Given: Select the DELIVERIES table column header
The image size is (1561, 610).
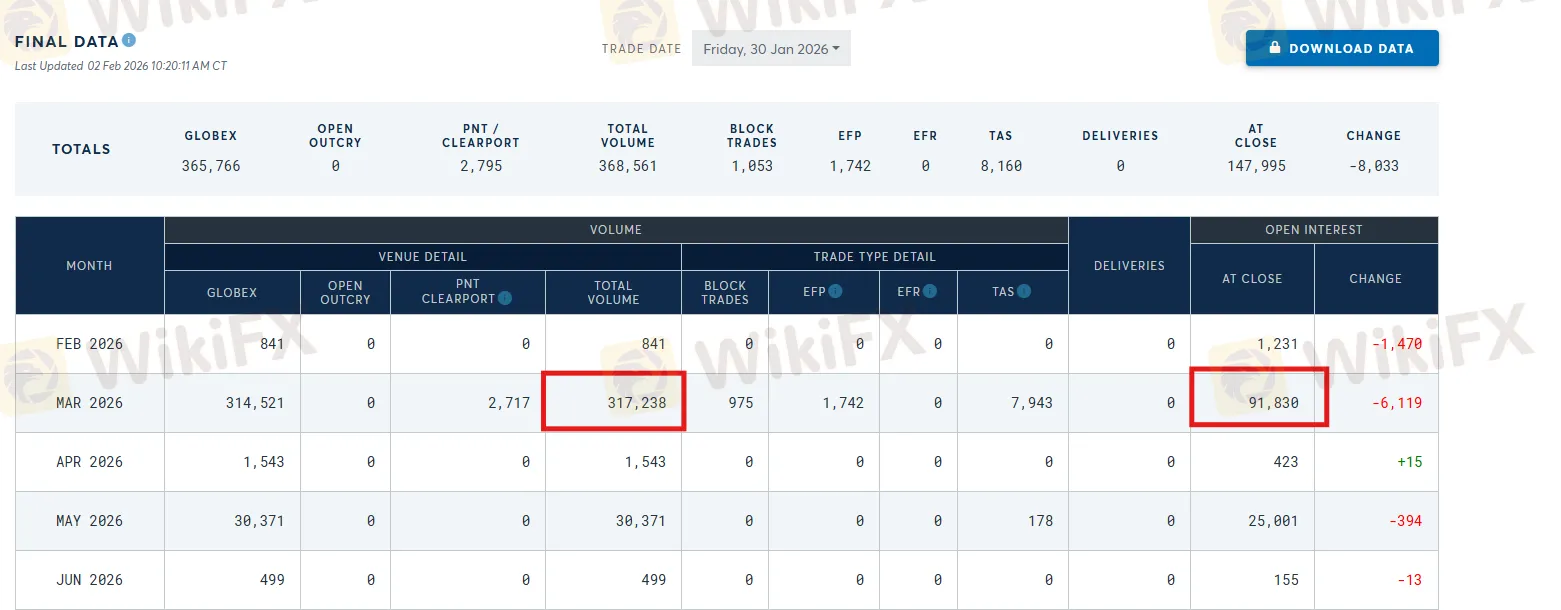Looking at the screenshot, I should pos(1129,266).
